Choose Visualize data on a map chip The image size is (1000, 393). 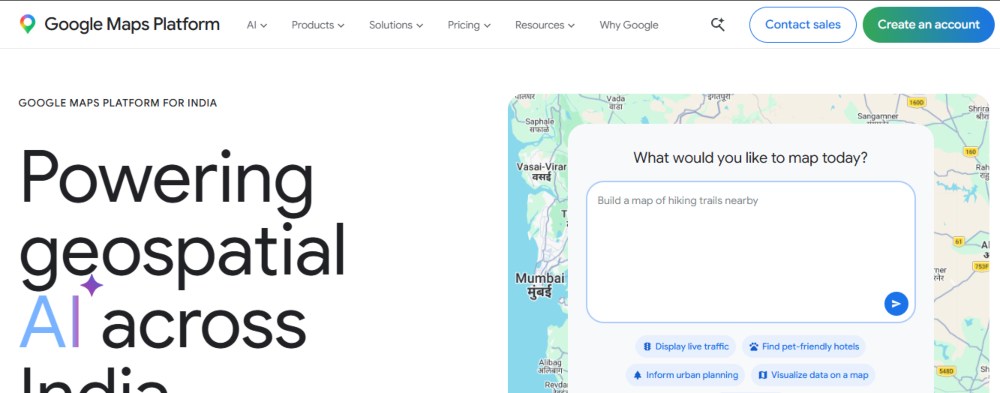(813, 375)
